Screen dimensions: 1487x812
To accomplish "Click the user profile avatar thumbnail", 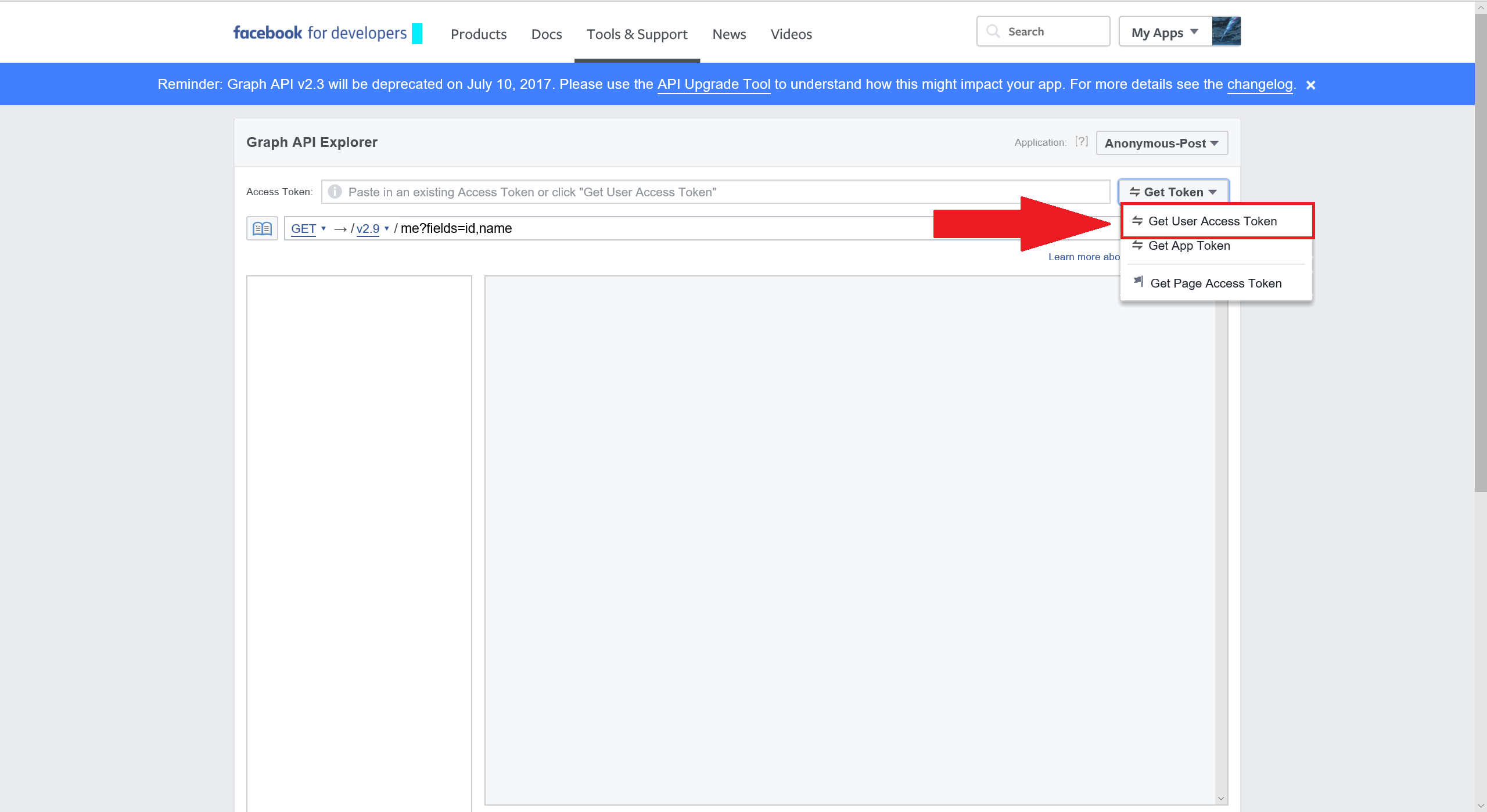I will click(x=1226, y=31).
